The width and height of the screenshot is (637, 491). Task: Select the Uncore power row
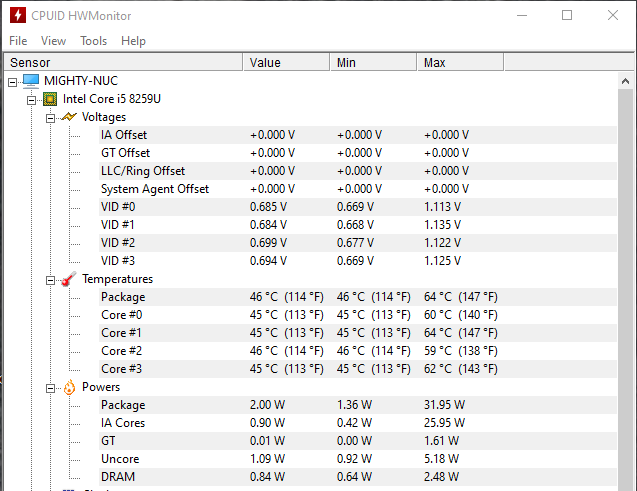tap(358, 459)
